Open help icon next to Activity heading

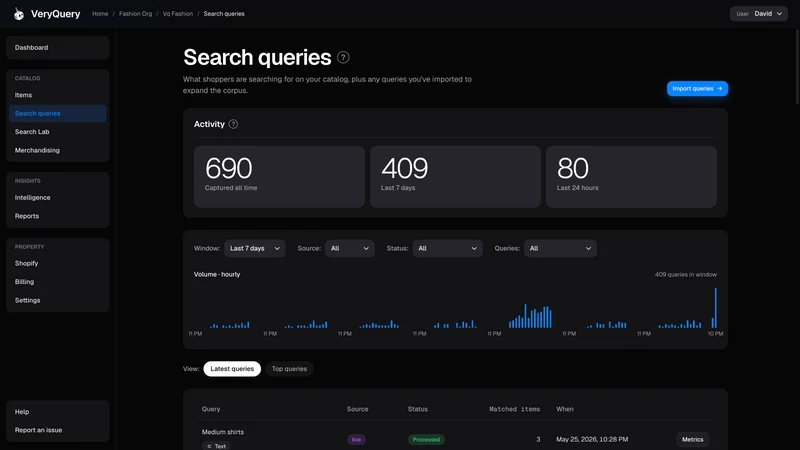click(x=233, y=124)
